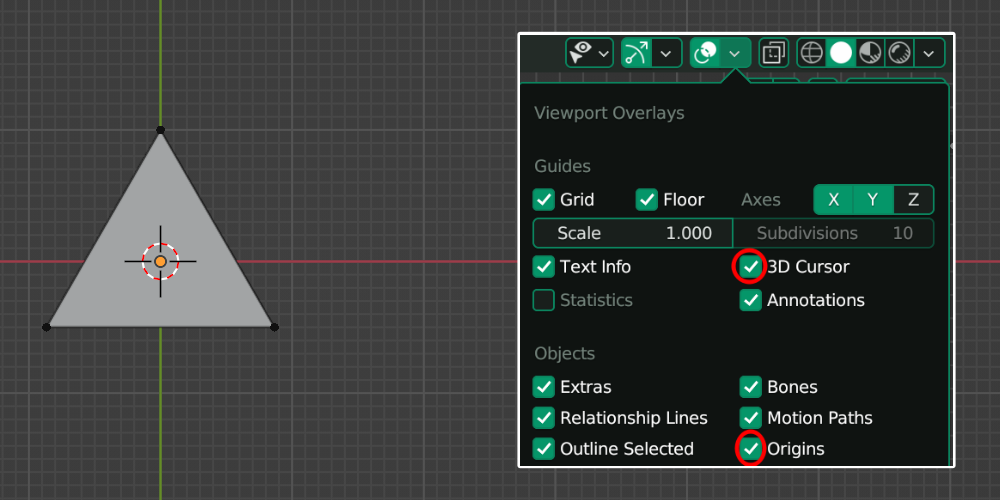The width and height of the screenshot is (1000, 500).
Task: Toggle X-Ray mode icon
Action: pos(774,53)
